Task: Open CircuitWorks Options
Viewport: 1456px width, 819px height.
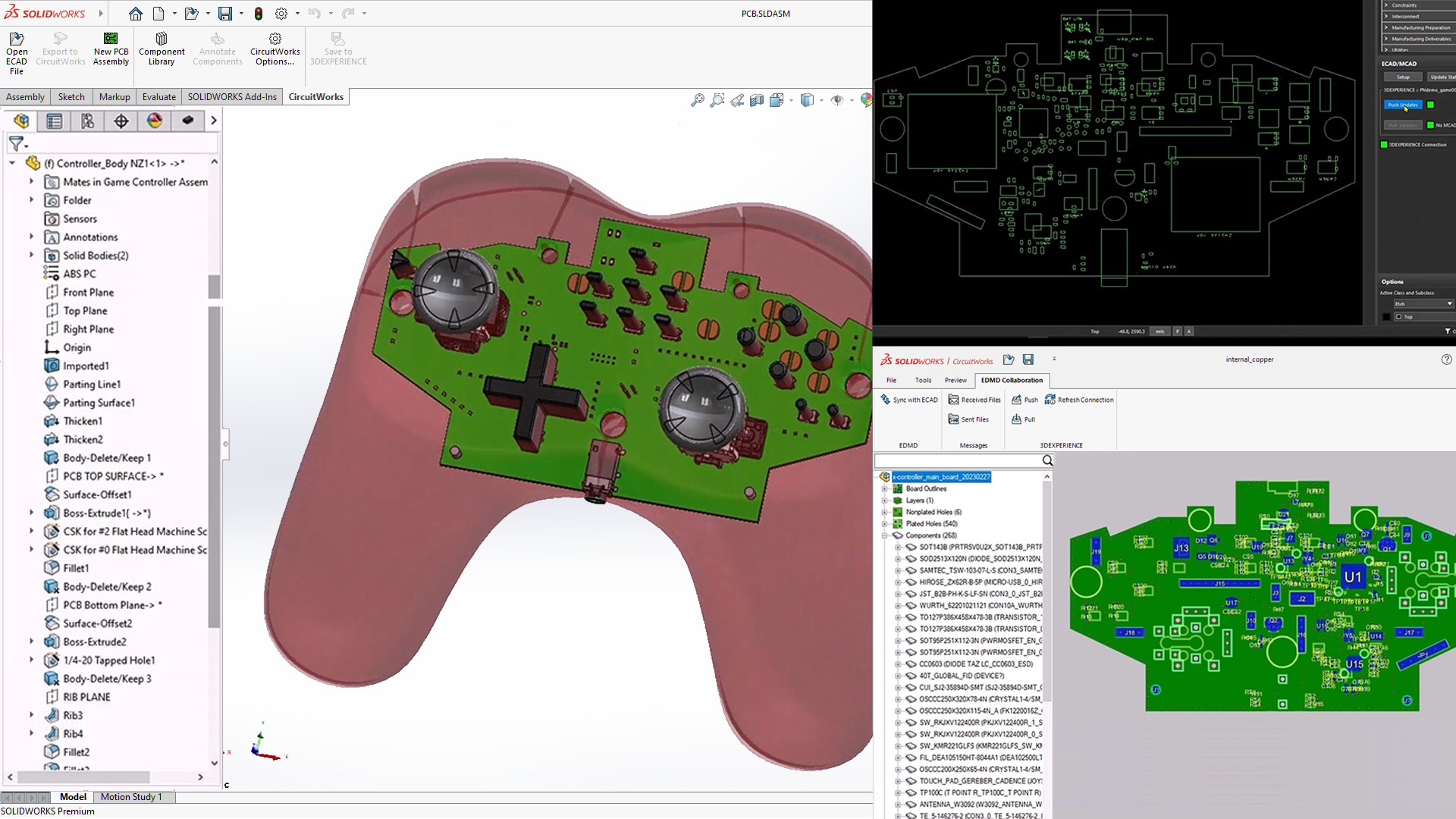Action: [x=275, y=49]
